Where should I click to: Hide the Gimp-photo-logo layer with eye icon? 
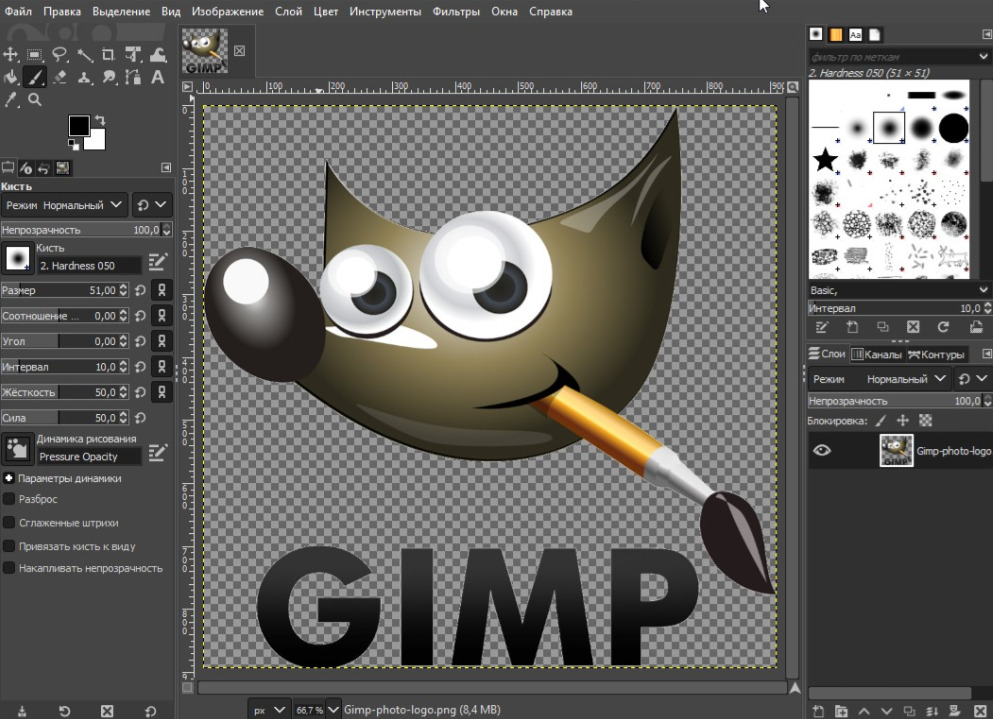coord(822,450)
